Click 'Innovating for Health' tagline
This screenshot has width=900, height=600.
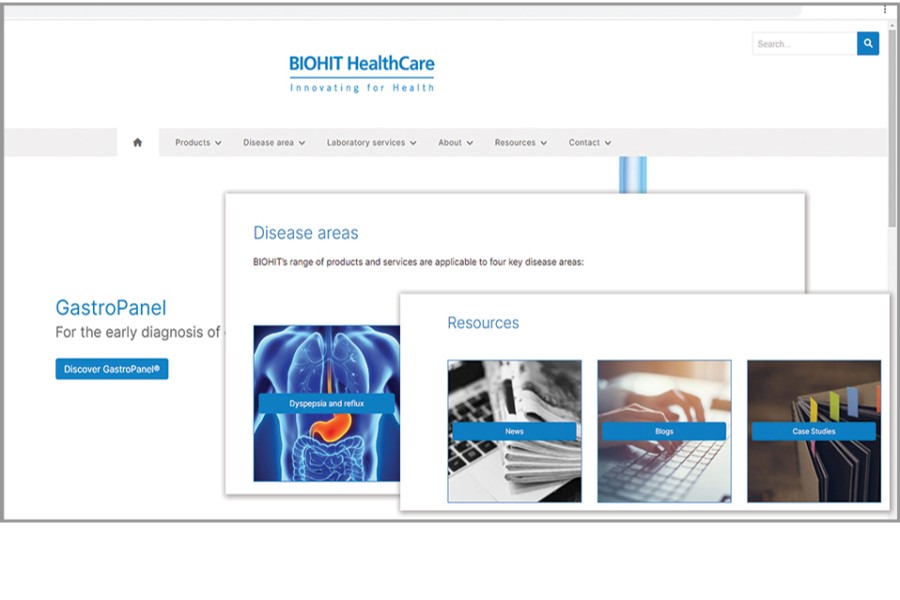tap(362, 88)
